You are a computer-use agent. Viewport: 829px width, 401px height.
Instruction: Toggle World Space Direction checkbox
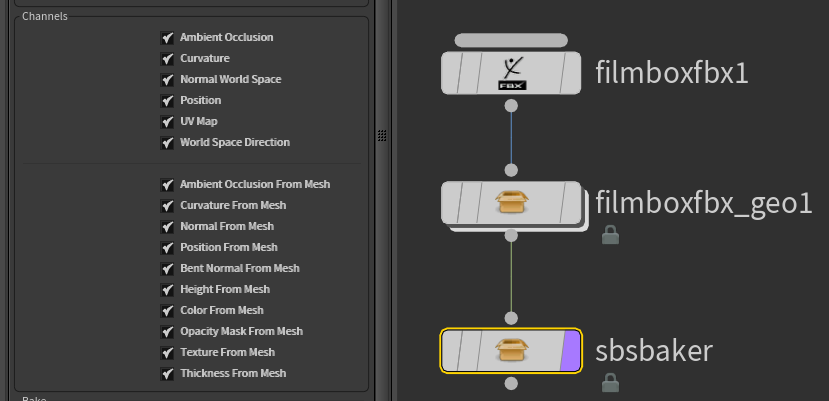[x=167, y=143]
